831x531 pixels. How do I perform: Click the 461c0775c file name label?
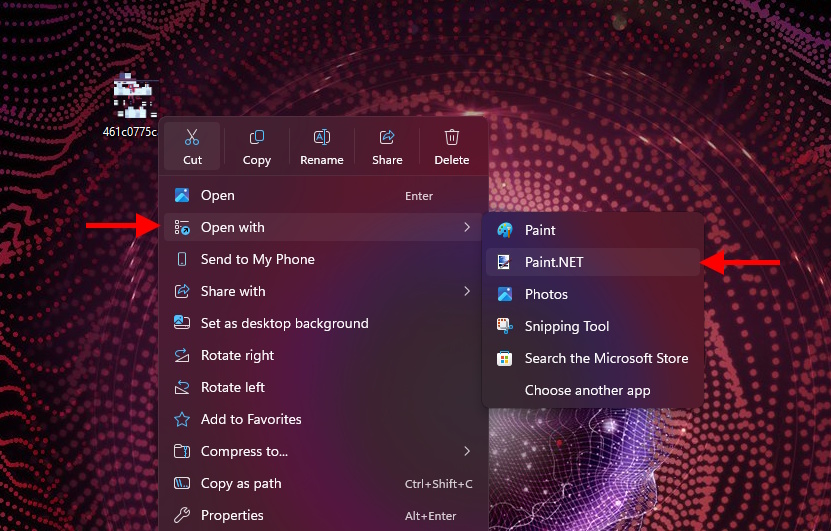pyautogui.click(x=130, y=131)
